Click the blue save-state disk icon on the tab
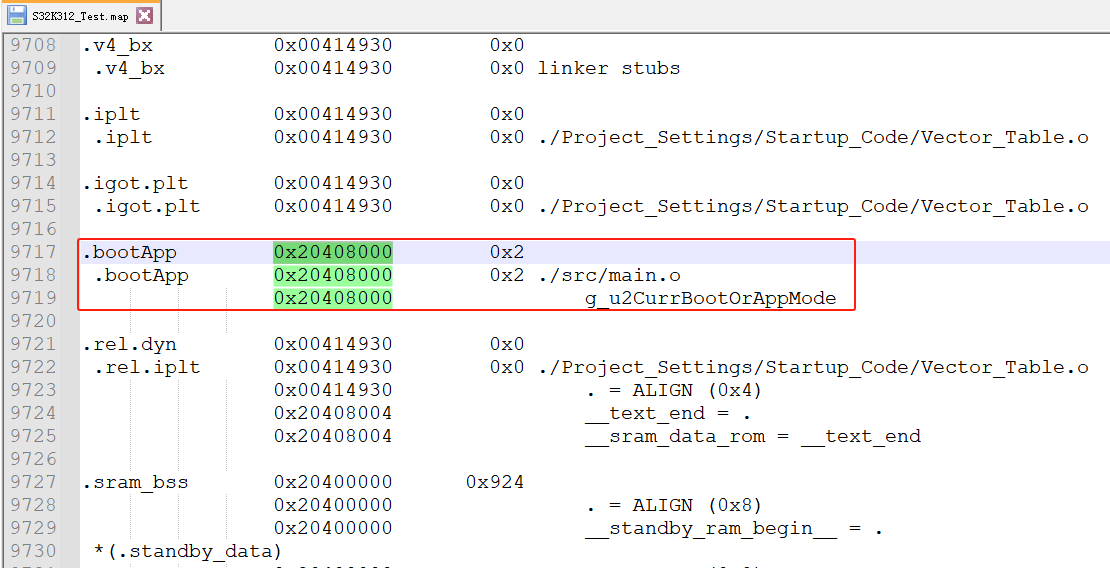 [x=16, y=15]
